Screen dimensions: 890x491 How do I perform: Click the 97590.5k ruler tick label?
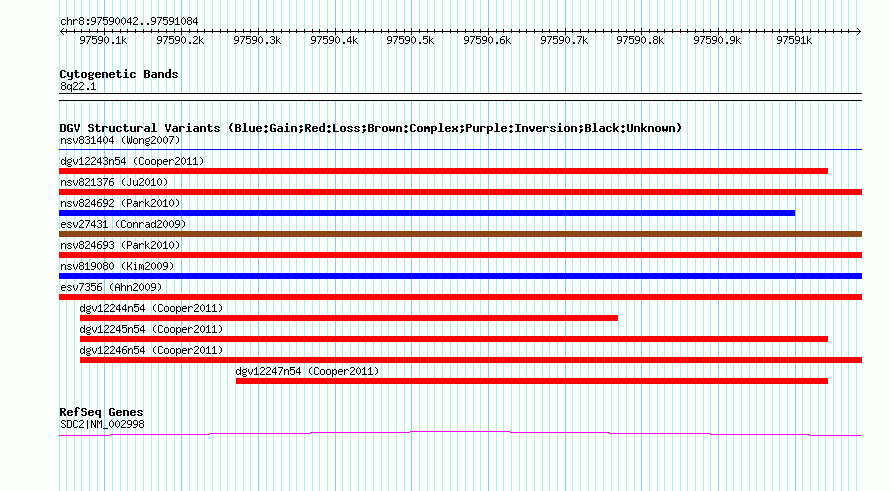click(x=410, y=40)
